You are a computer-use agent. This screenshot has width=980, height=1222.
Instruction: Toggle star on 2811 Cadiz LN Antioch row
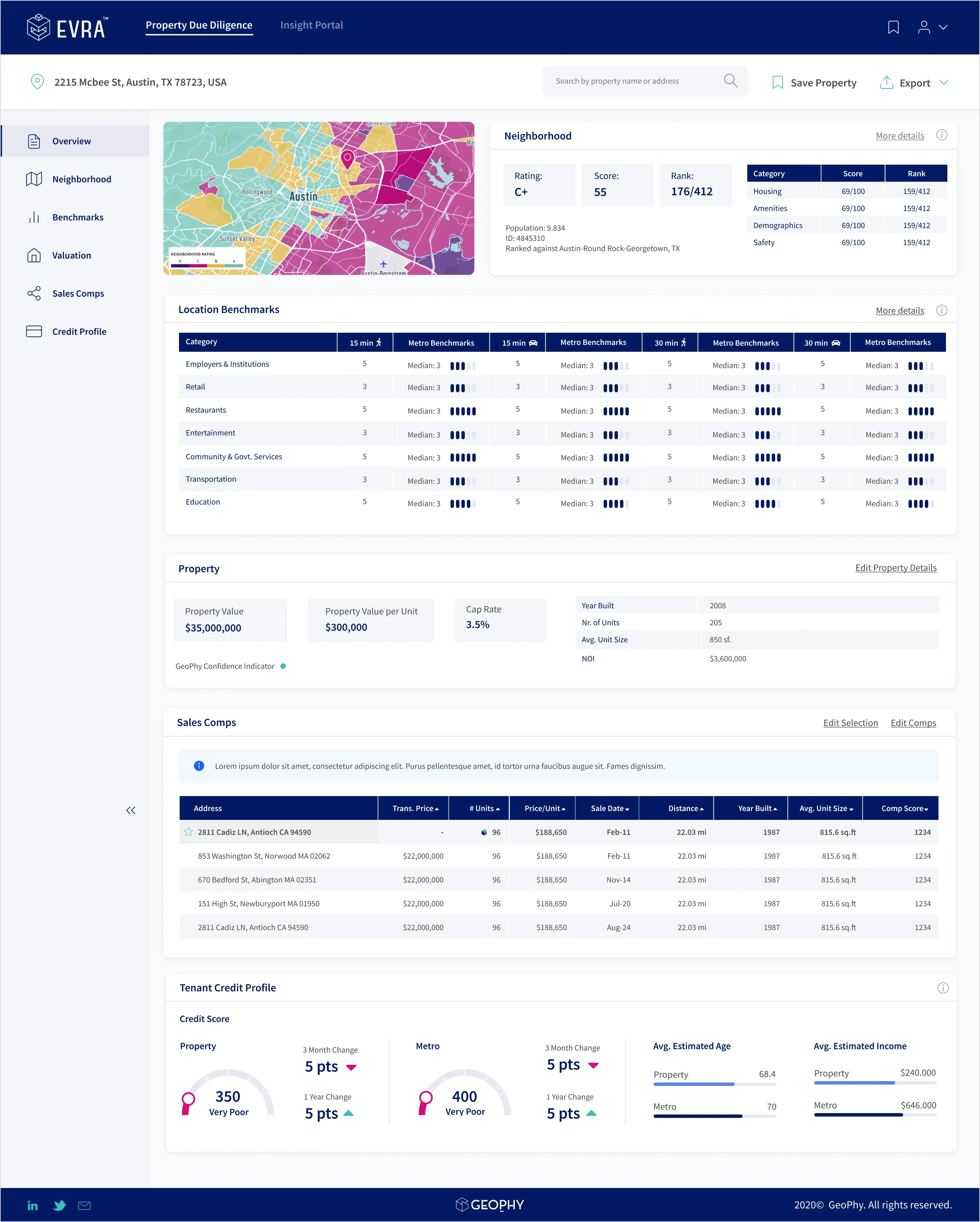188,832
